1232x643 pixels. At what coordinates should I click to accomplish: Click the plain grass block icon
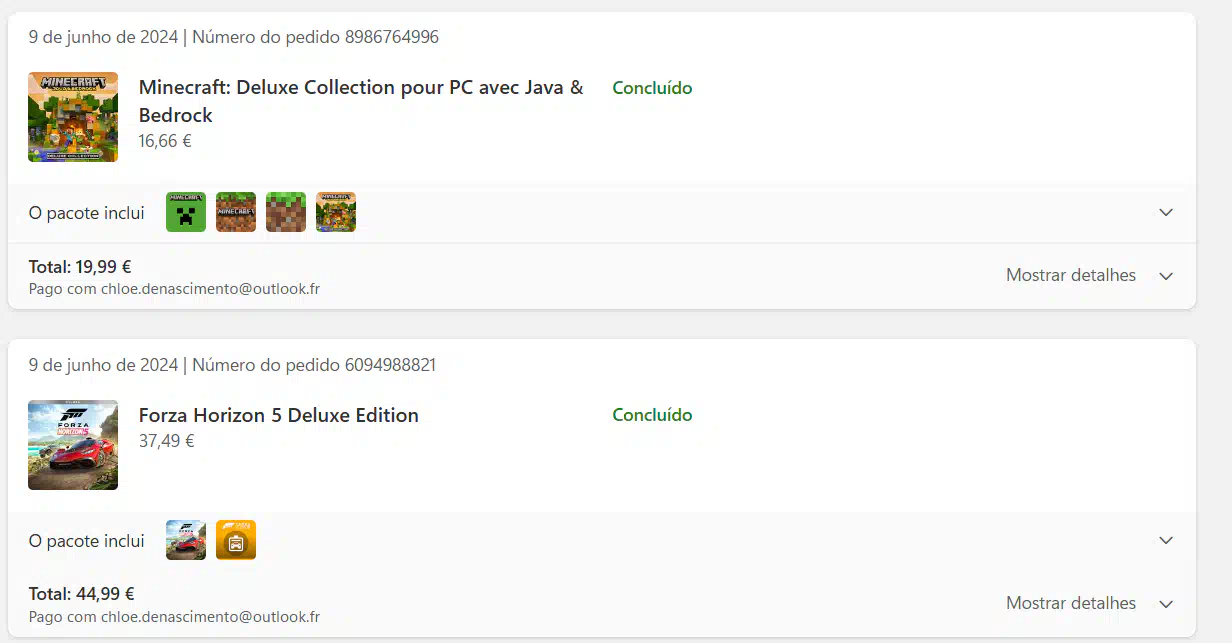(286, 212)
